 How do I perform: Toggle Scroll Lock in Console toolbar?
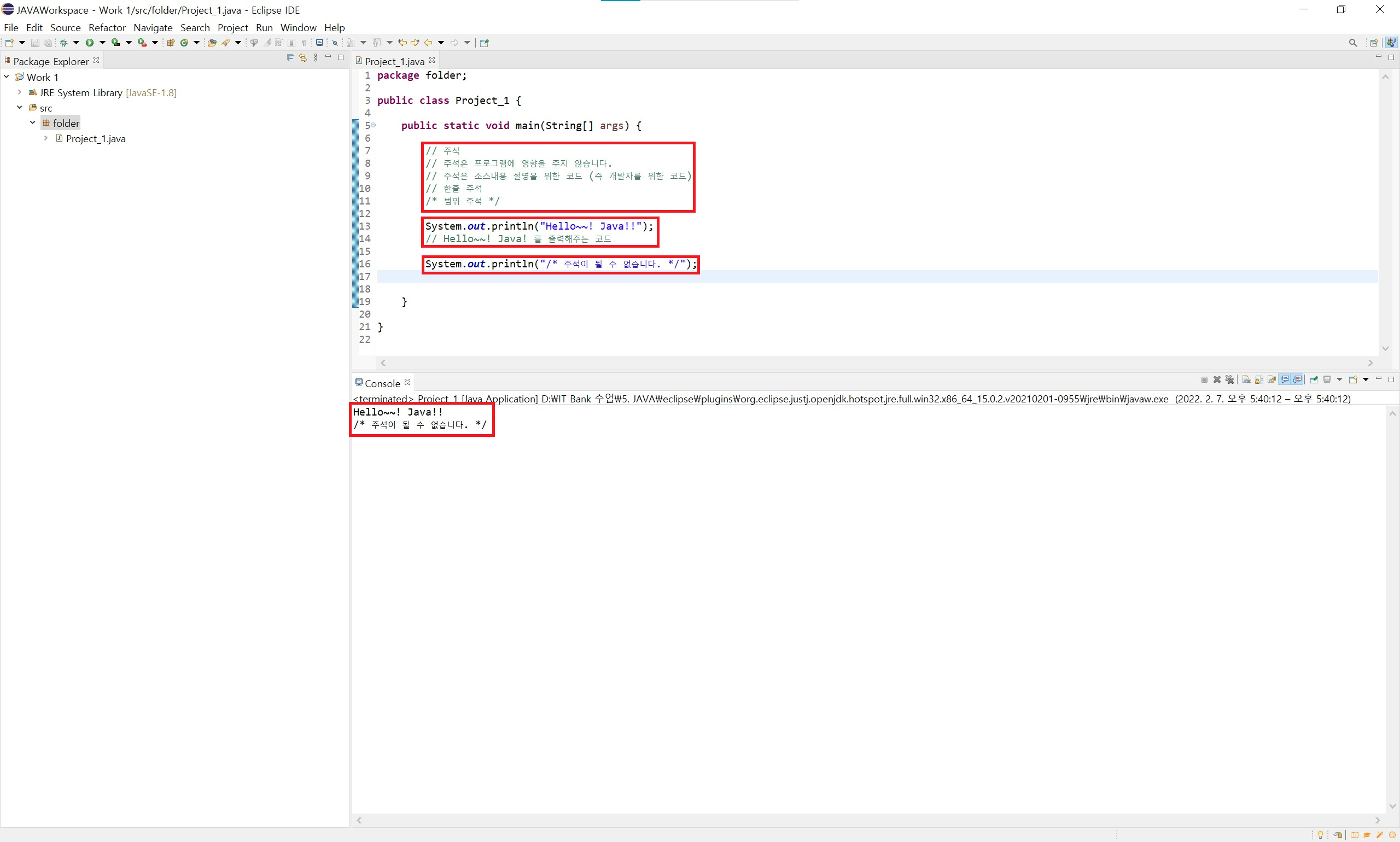1259,379
